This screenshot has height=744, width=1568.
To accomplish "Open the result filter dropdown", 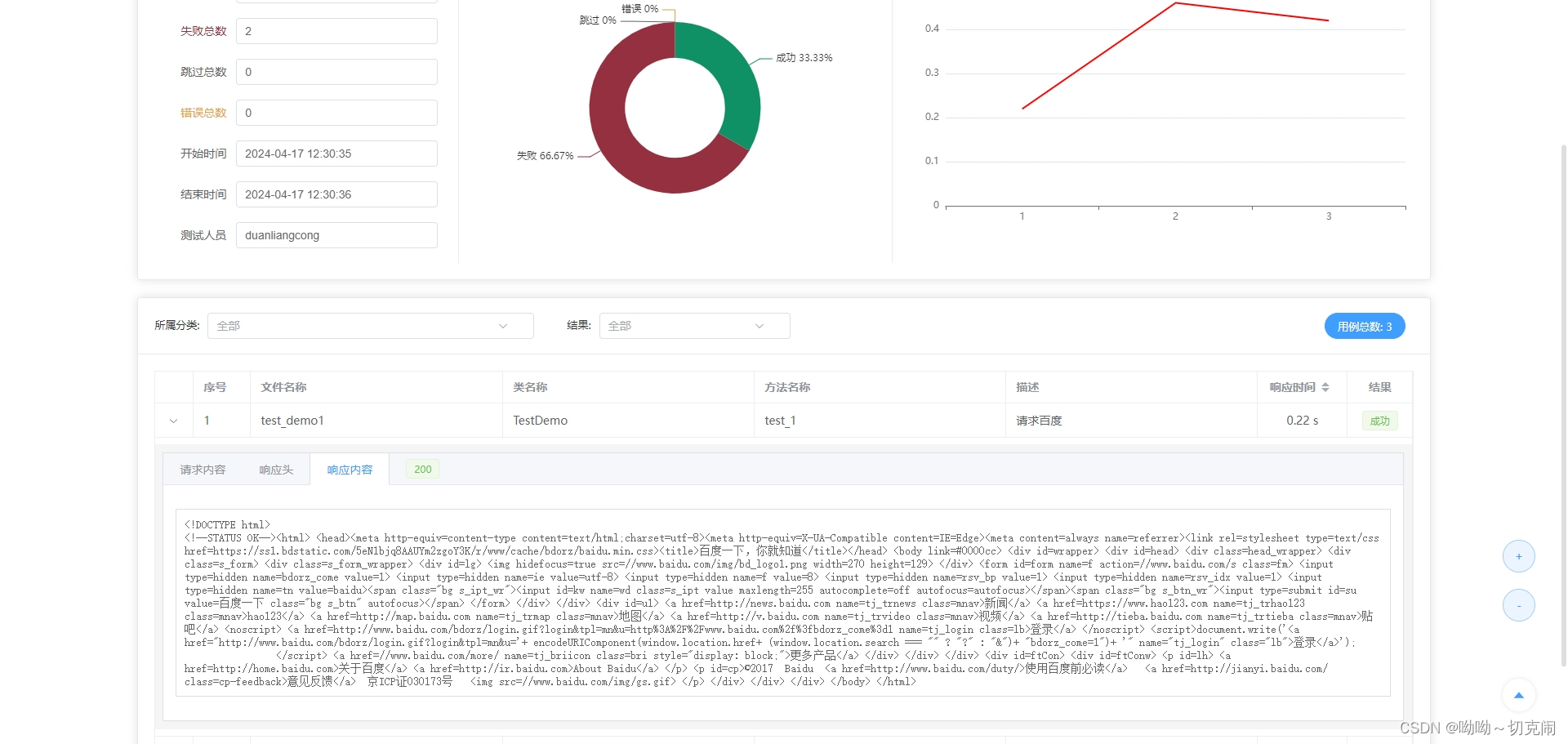I will pos(694,326).
